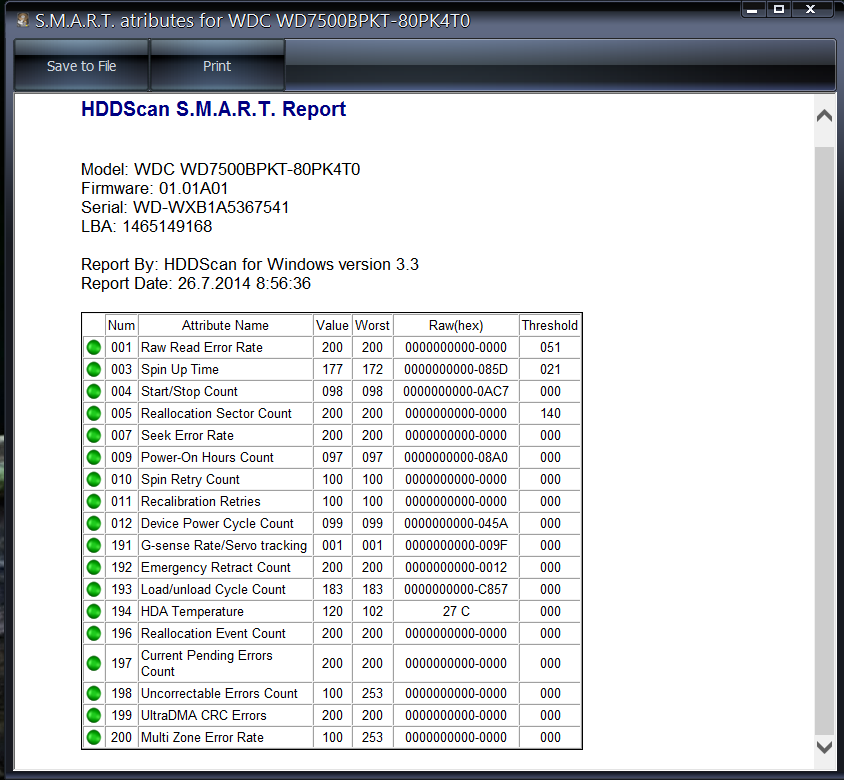Click Raw Read Error Rate attribute name

(202, 347)
